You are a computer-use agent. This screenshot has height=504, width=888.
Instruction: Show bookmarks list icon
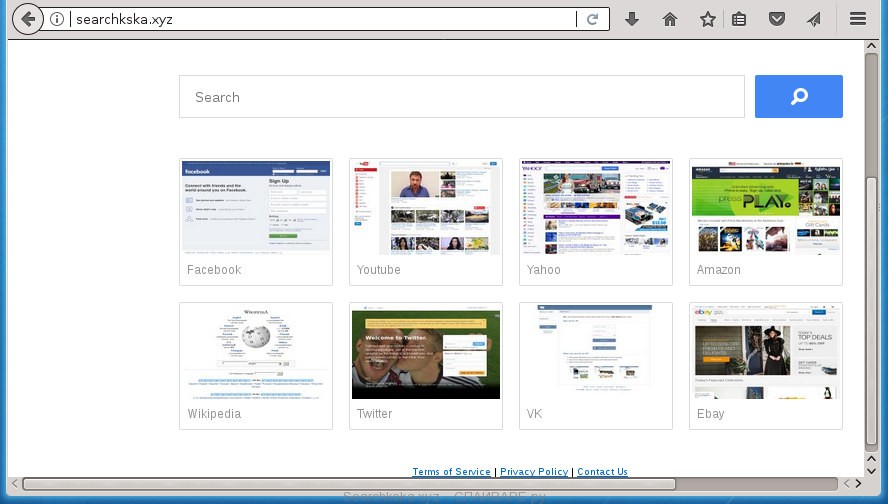[x=738, y=19]
